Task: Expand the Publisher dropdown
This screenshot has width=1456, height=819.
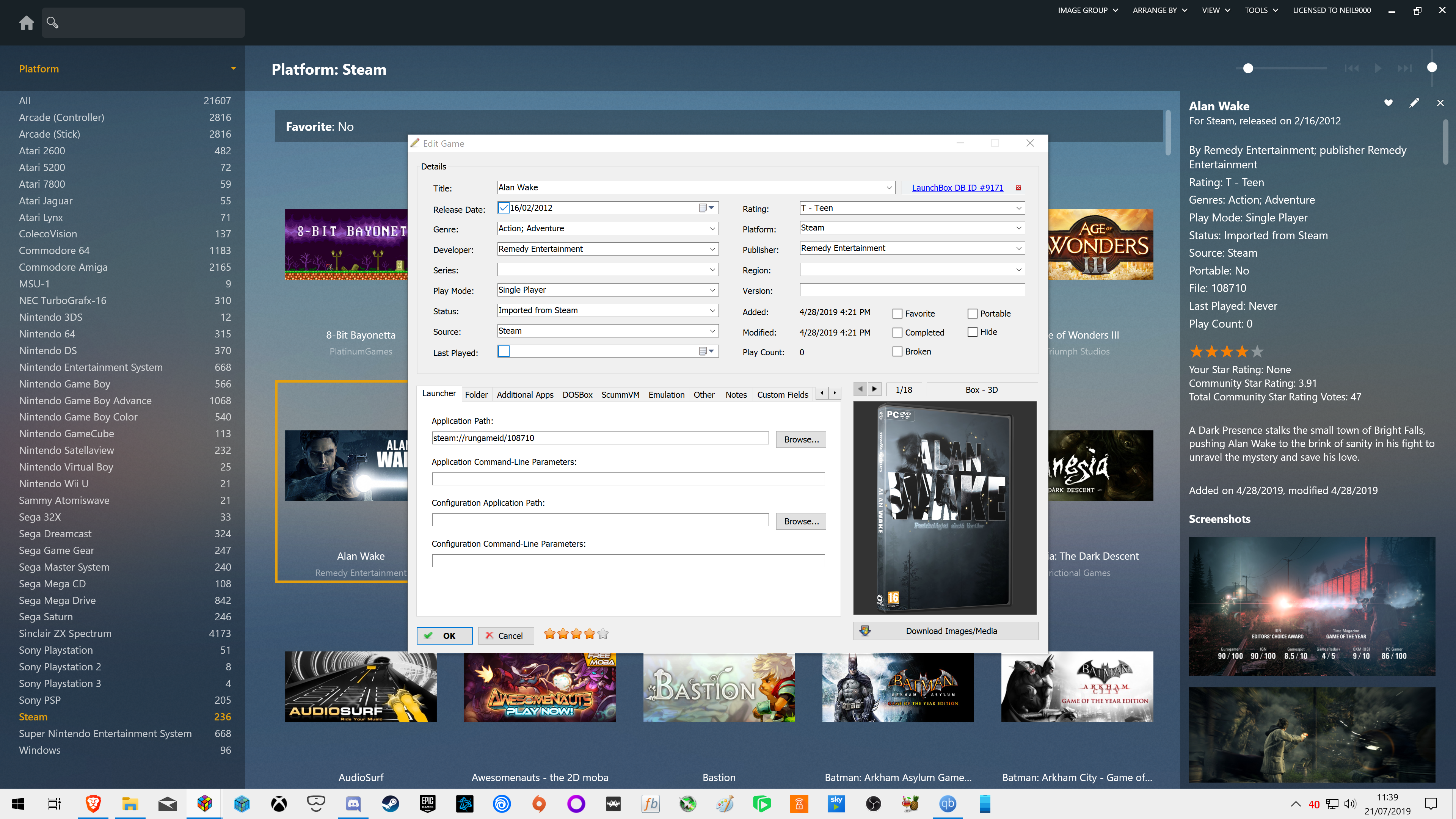Action: (1018, 248)
